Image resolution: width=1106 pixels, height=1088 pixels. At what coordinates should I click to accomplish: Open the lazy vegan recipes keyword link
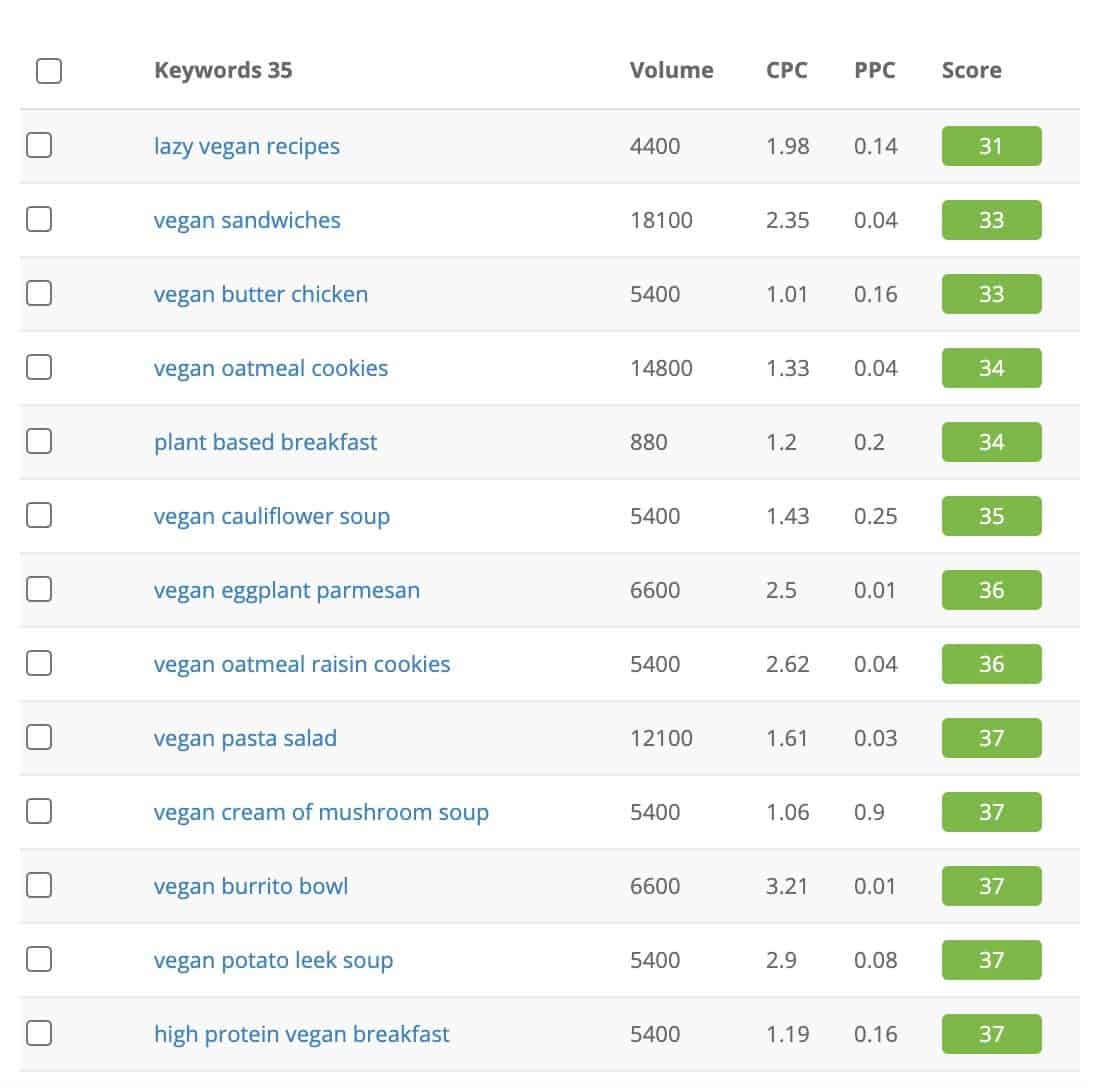coord(246,146)
